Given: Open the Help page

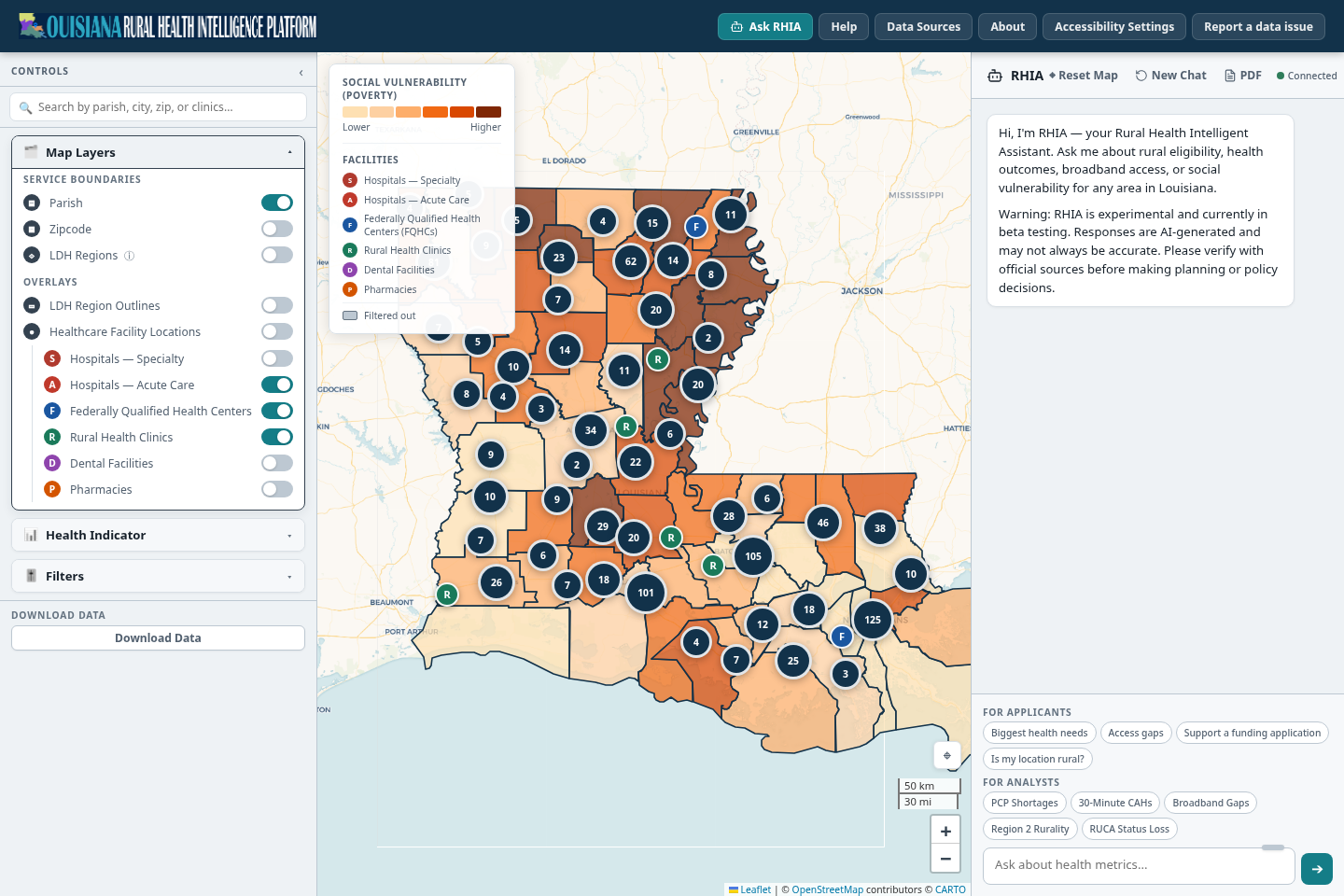Looking at the screenshot, I should tap(844, 26).
